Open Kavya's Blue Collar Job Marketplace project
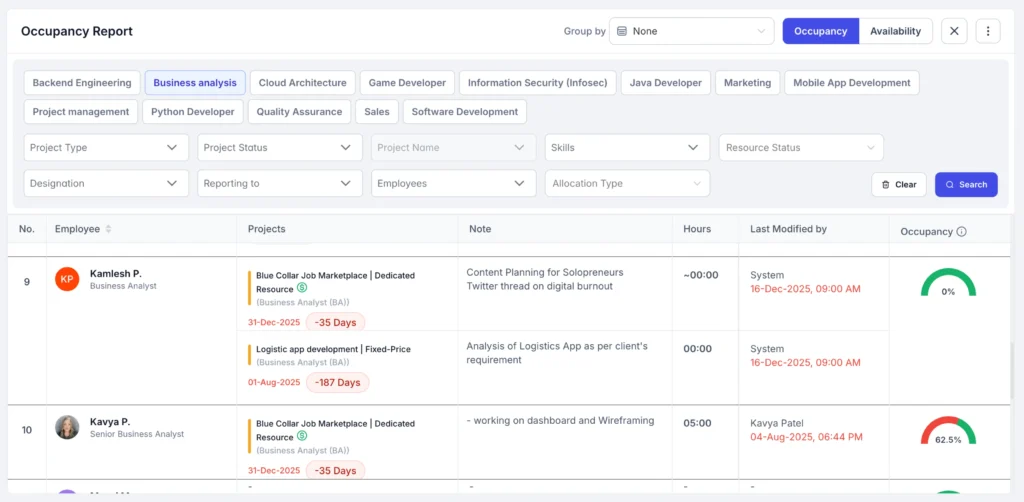1024x502 pixels. [335, 430]
